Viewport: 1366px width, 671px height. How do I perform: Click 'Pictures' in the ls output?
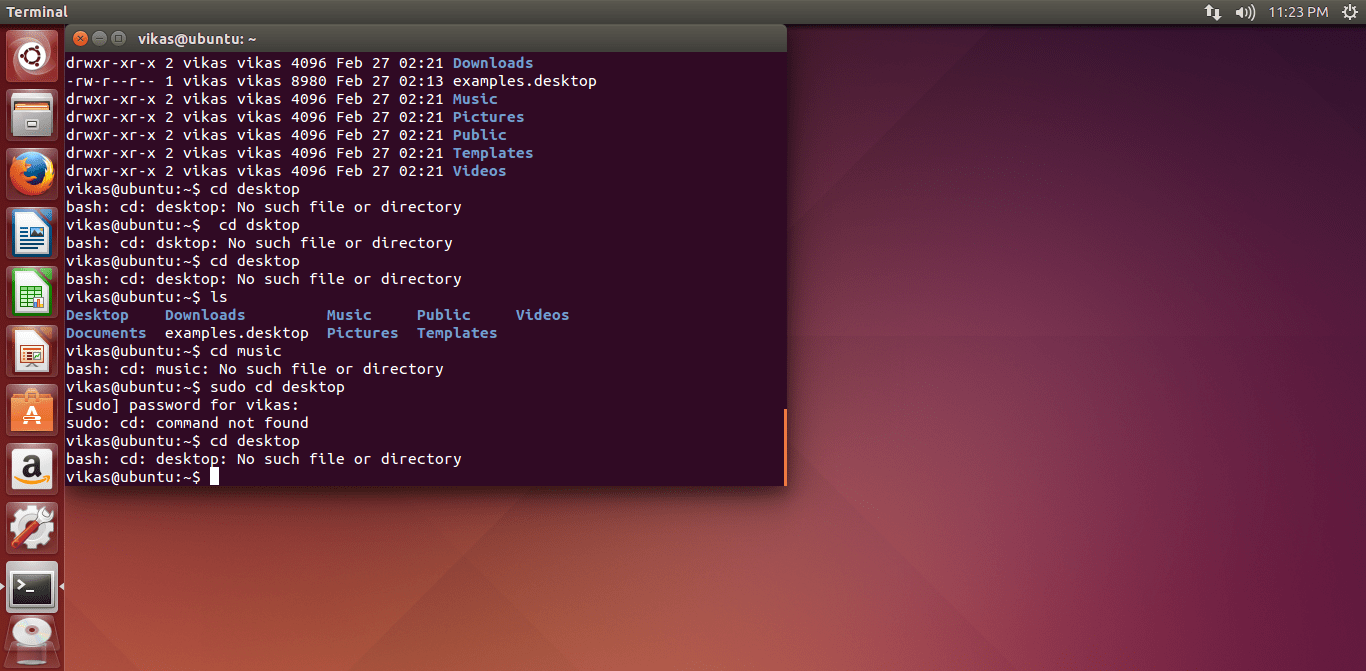click(x=362, y=333)
